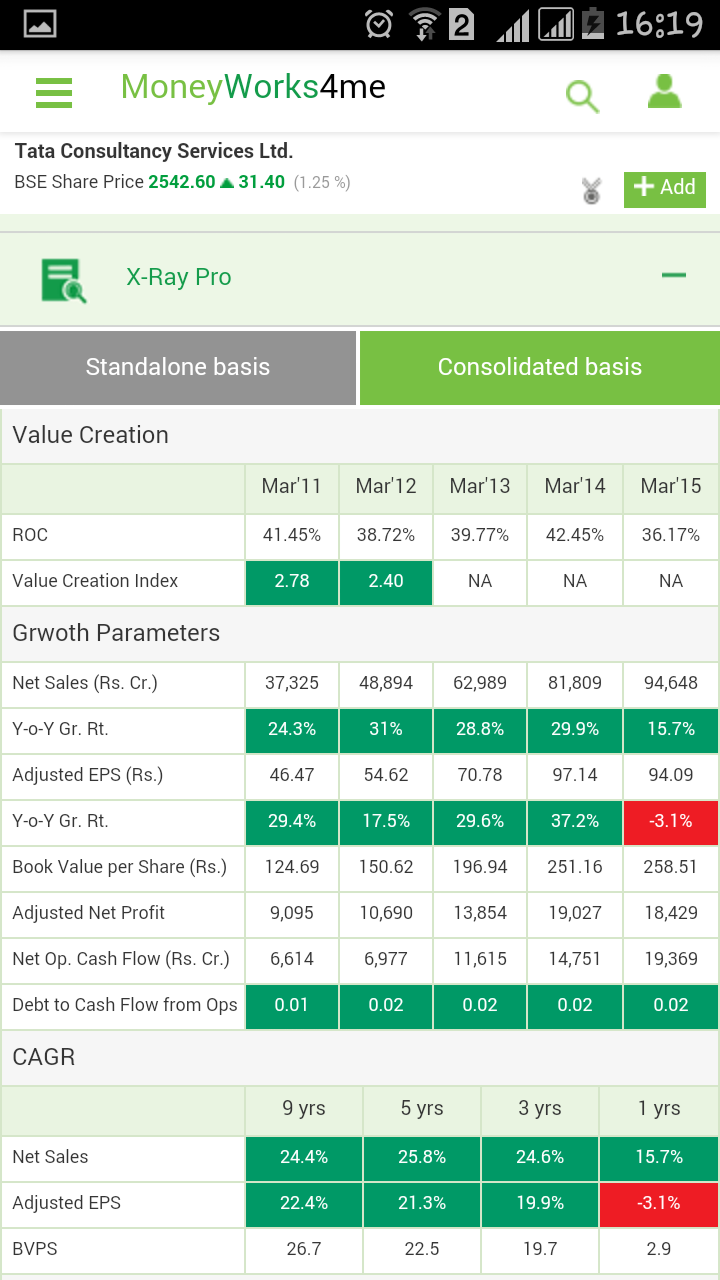Screen dimensions: 720x1280
Task: Tap the gallery notification icon in status bar
Action: pos(41,24)
